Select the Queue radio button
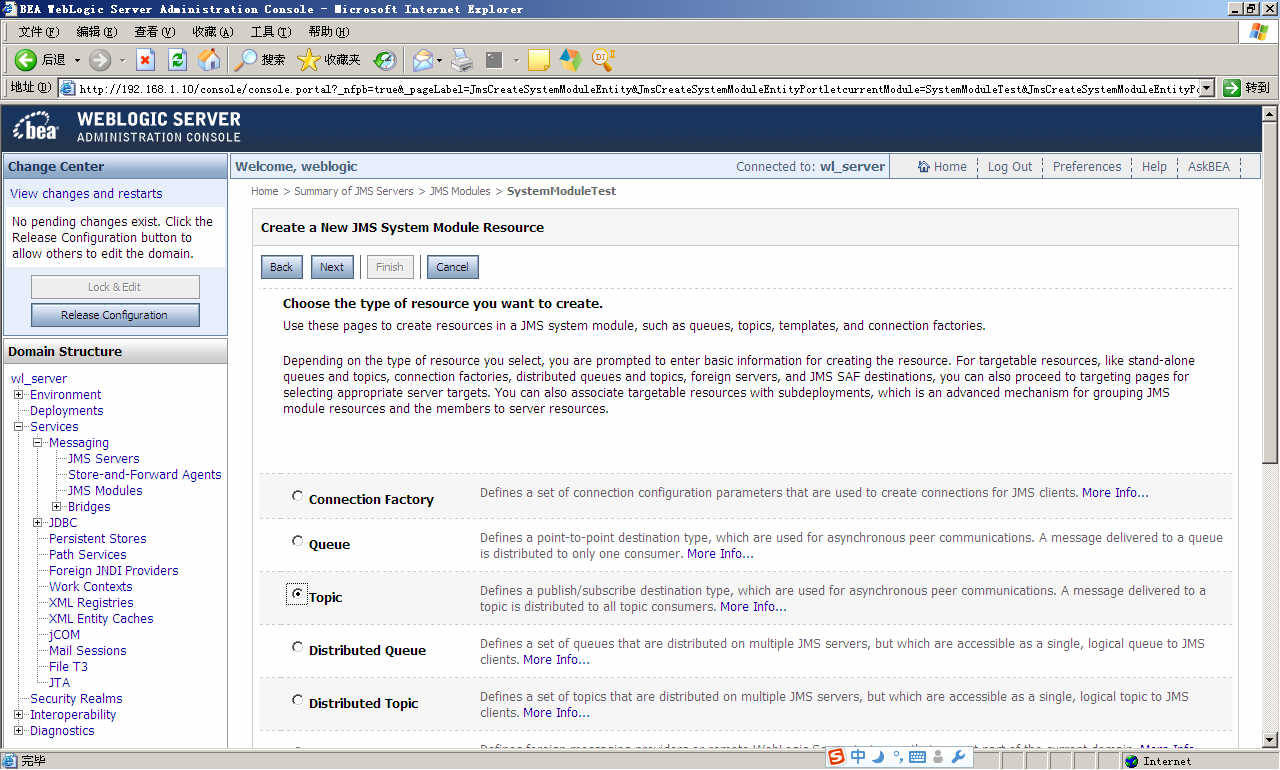 click(x=297, y=541)
